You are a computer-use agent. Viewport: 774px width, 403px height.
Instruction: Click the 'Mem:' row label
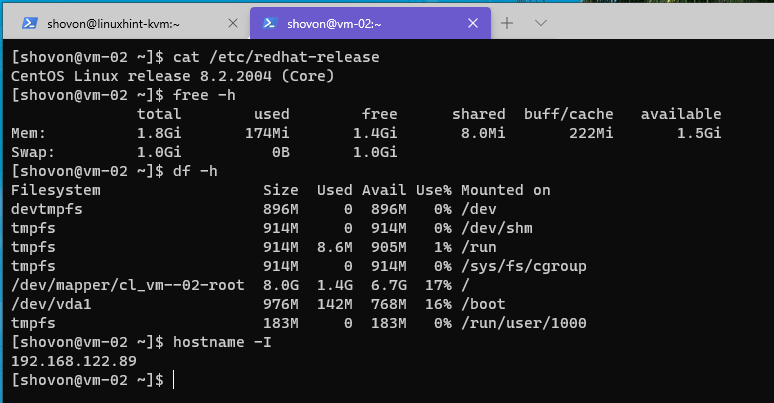29,133
